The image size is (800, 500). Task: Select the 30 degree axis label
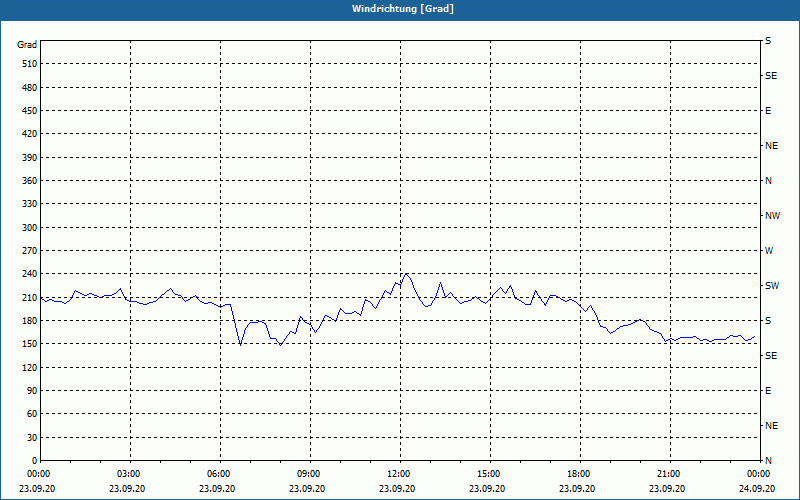coord(32,437)
